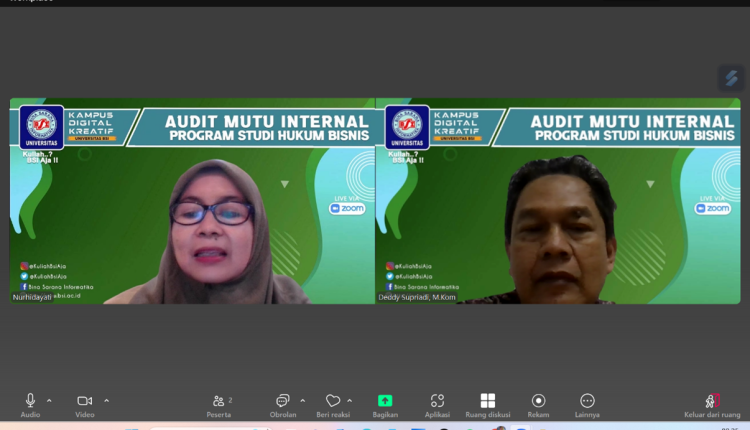Image resolution: width=750 pixels, height=430 pixels.
Task: Click the Nurhidayati name label
Action: click(x=32, y=297)
